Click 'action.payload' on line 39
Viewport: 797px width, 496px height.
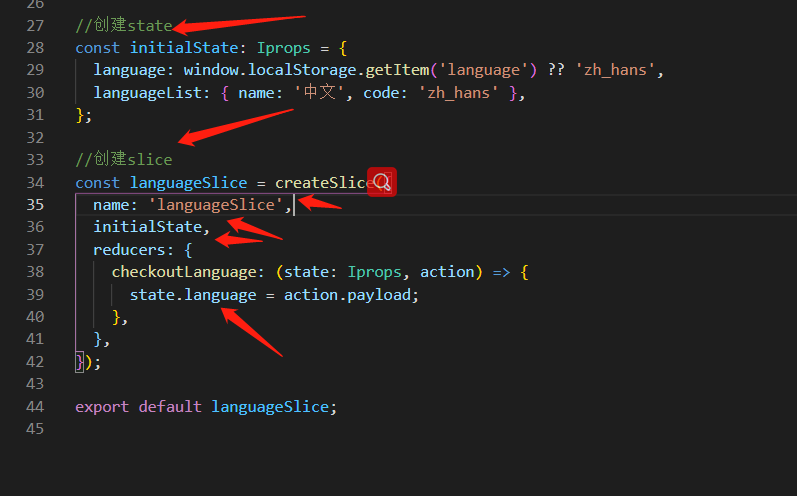(347, 295)
